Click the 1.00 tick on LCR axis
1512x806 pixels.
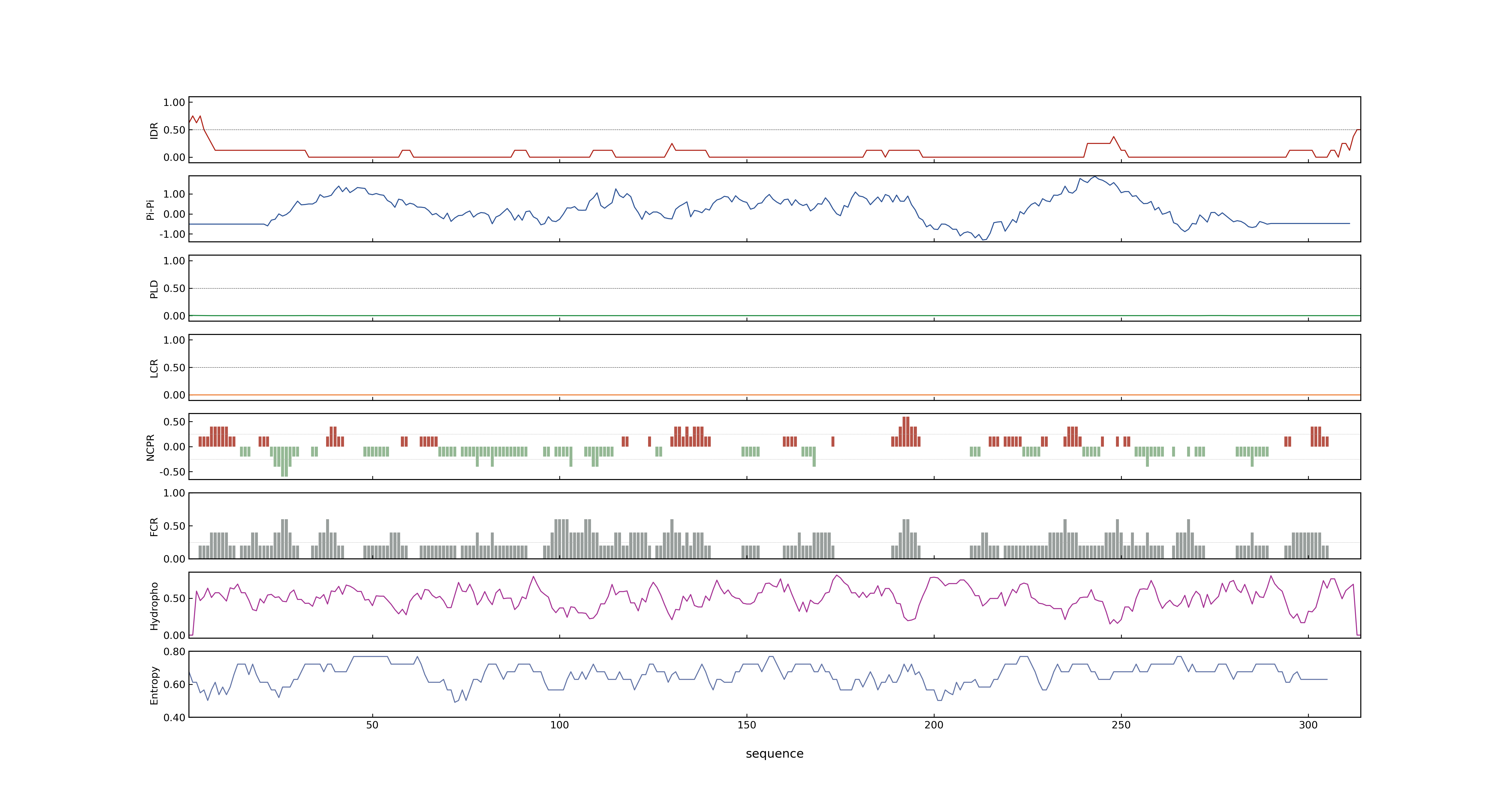174,340
